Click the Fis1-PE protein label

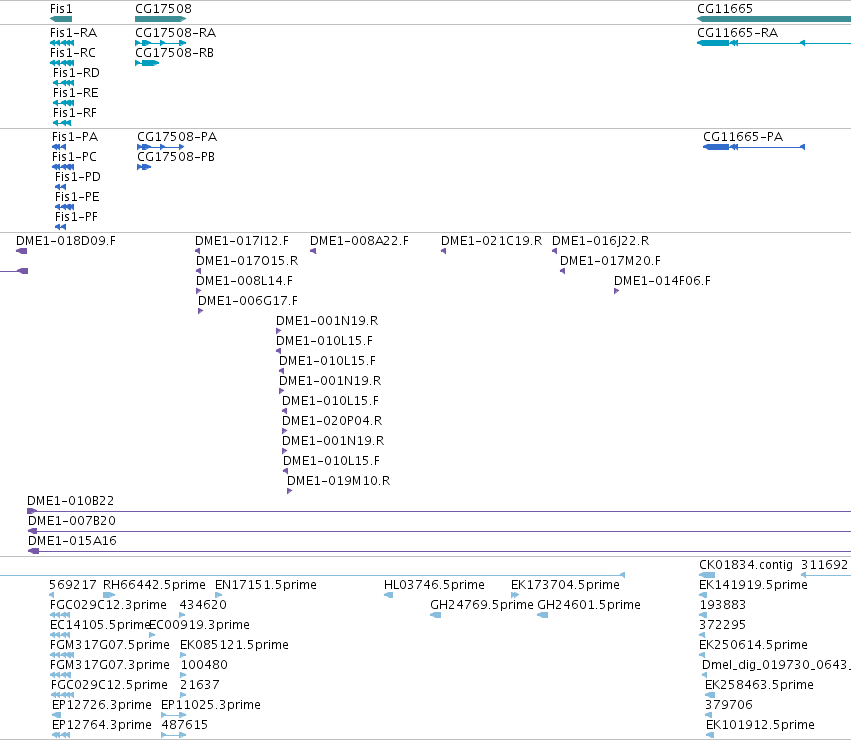77,197
